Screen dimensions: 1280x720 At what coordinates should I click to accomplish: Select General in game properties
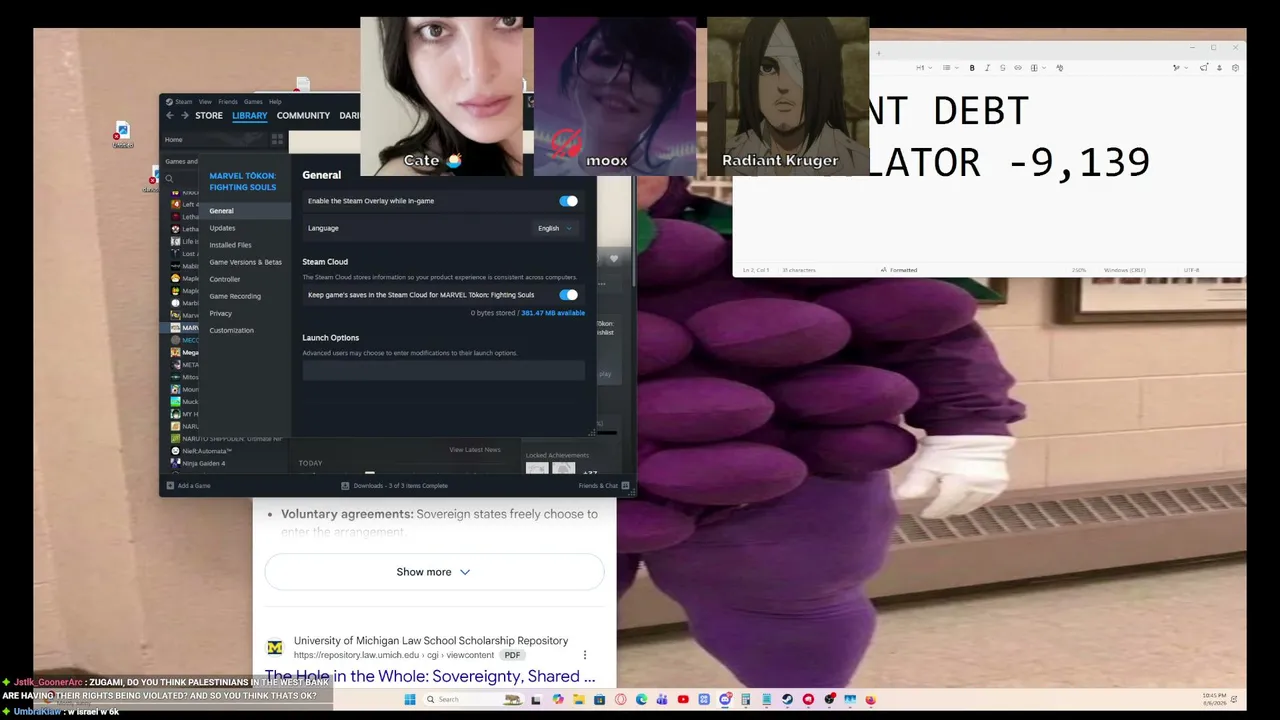(x=245, y=211)
